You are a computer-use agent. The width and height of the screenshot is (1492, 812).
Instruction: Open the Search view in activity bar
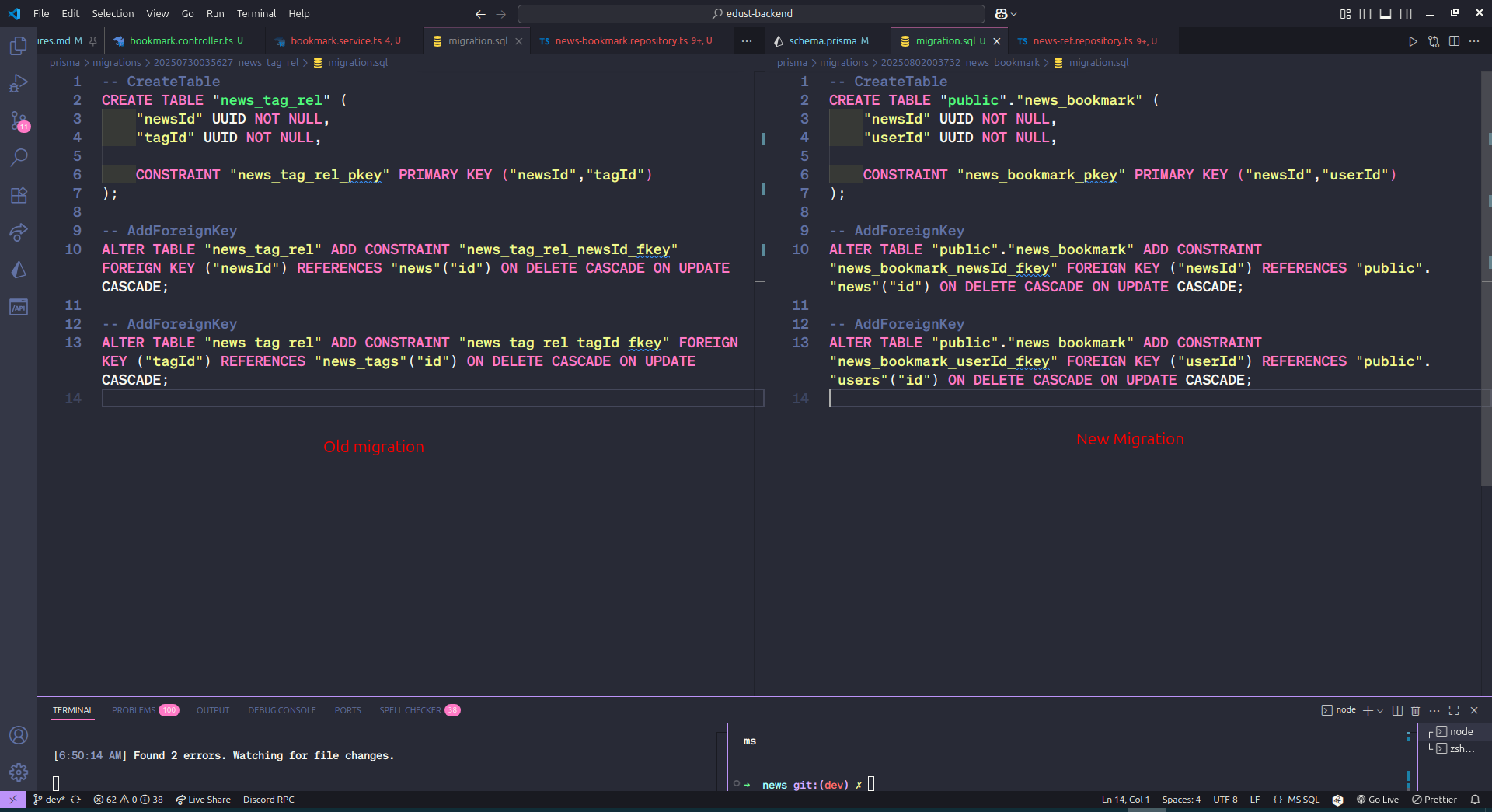(x=19, y=158)
